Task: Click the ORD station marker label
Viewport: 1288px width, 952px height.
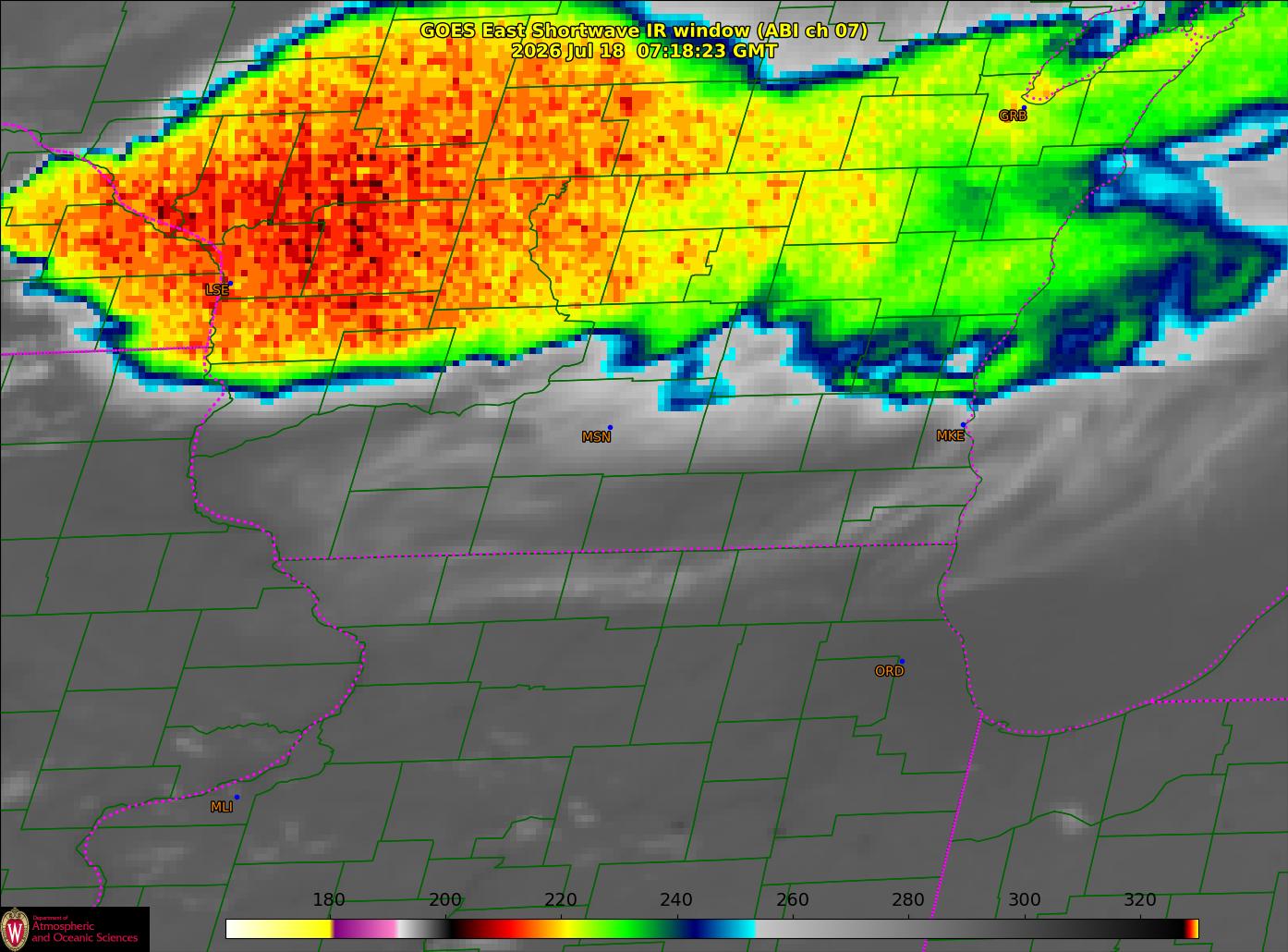Action: pyautogui.click(x=889, y=671)
